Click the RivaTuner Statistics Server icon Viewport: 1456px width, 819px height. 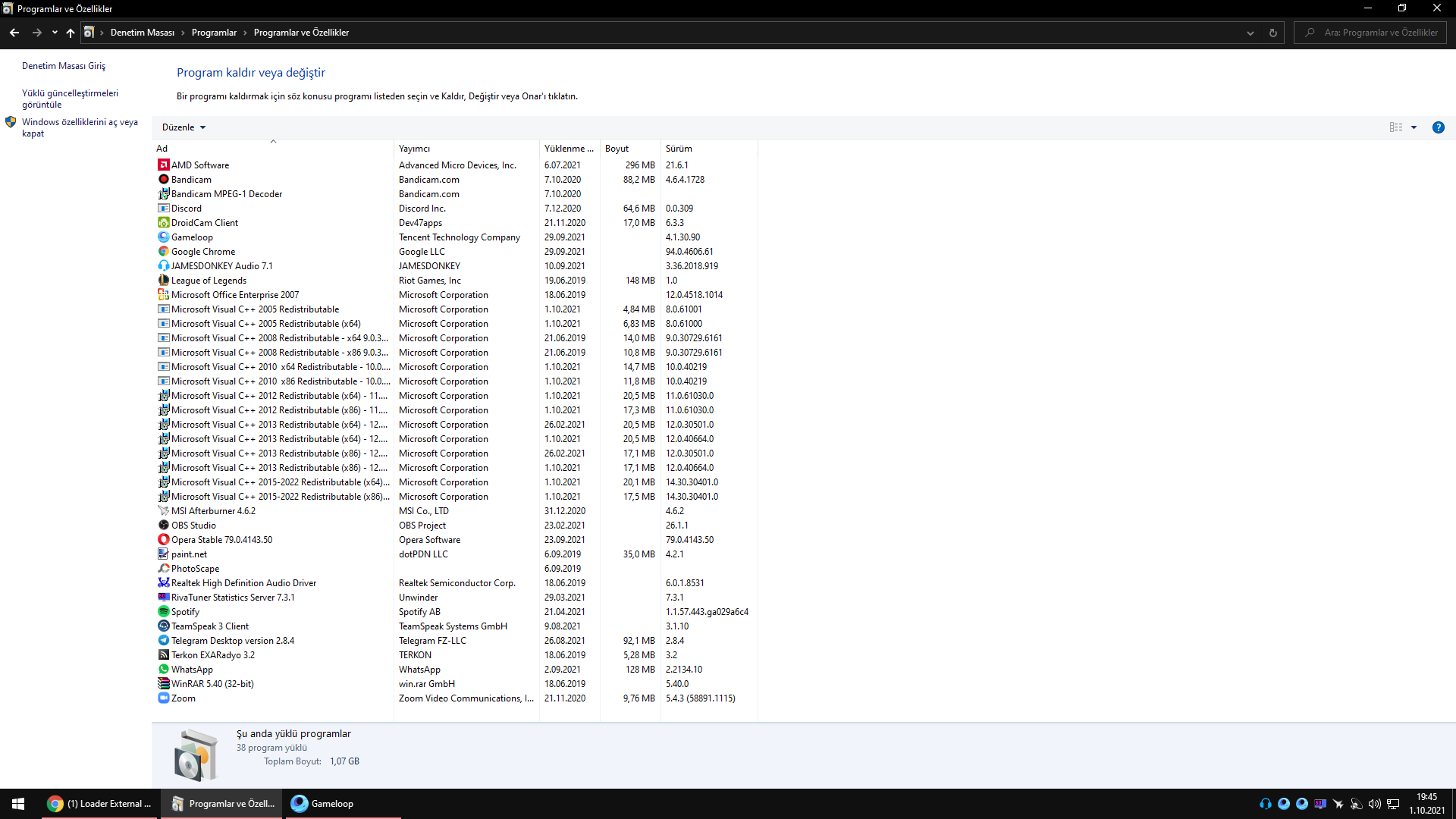tap(163, 597)
